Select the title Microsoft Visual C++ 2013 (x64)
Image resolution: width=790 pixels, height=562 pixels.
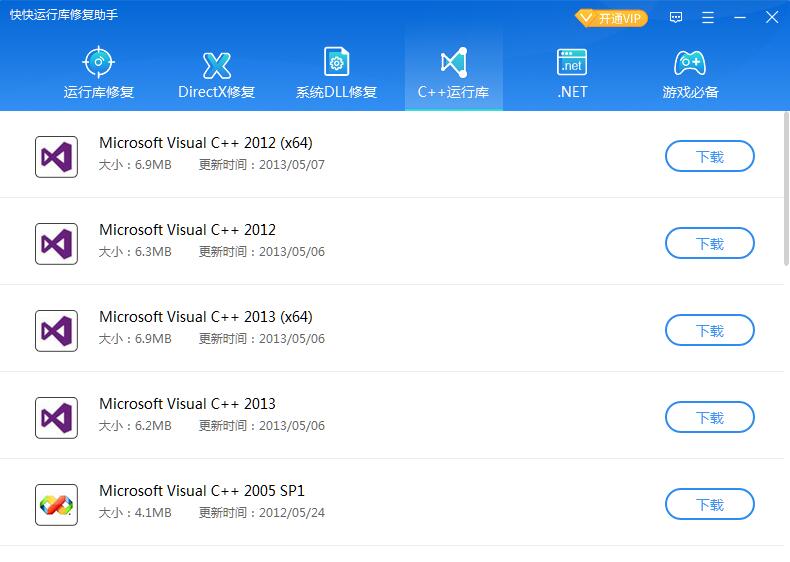(206, 317)
